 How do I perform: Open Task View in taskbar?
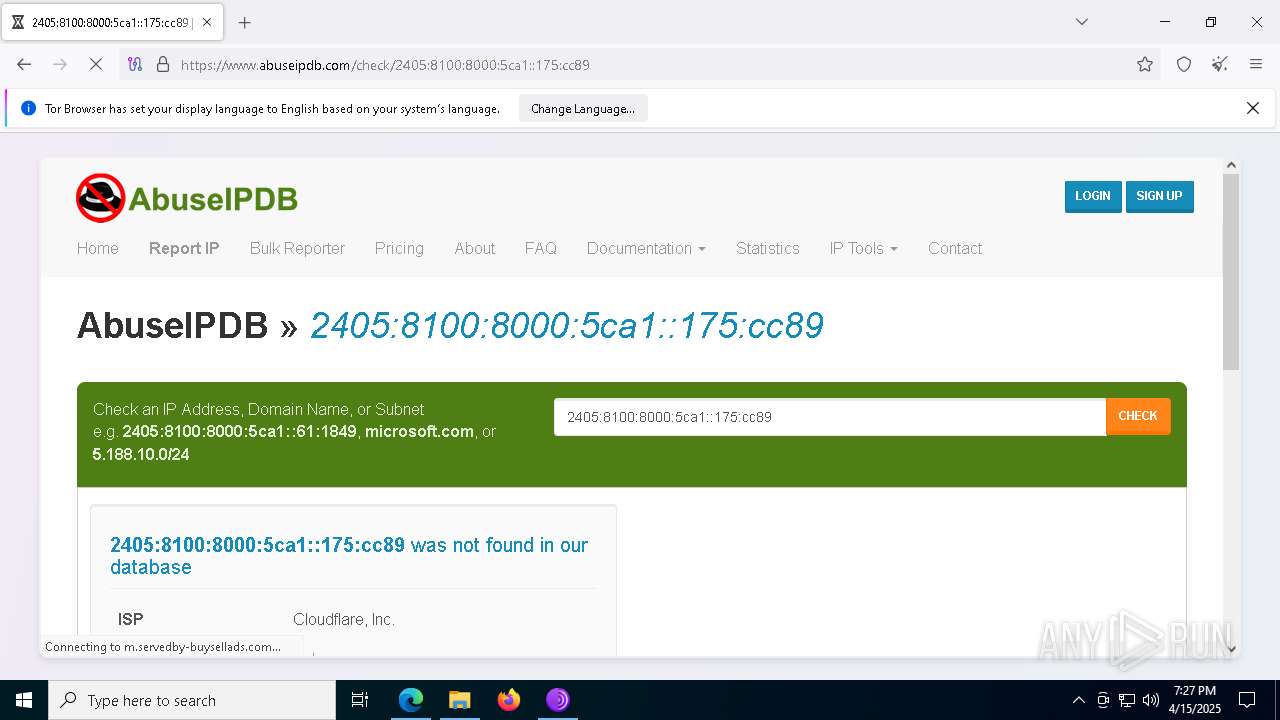point(360,700)
